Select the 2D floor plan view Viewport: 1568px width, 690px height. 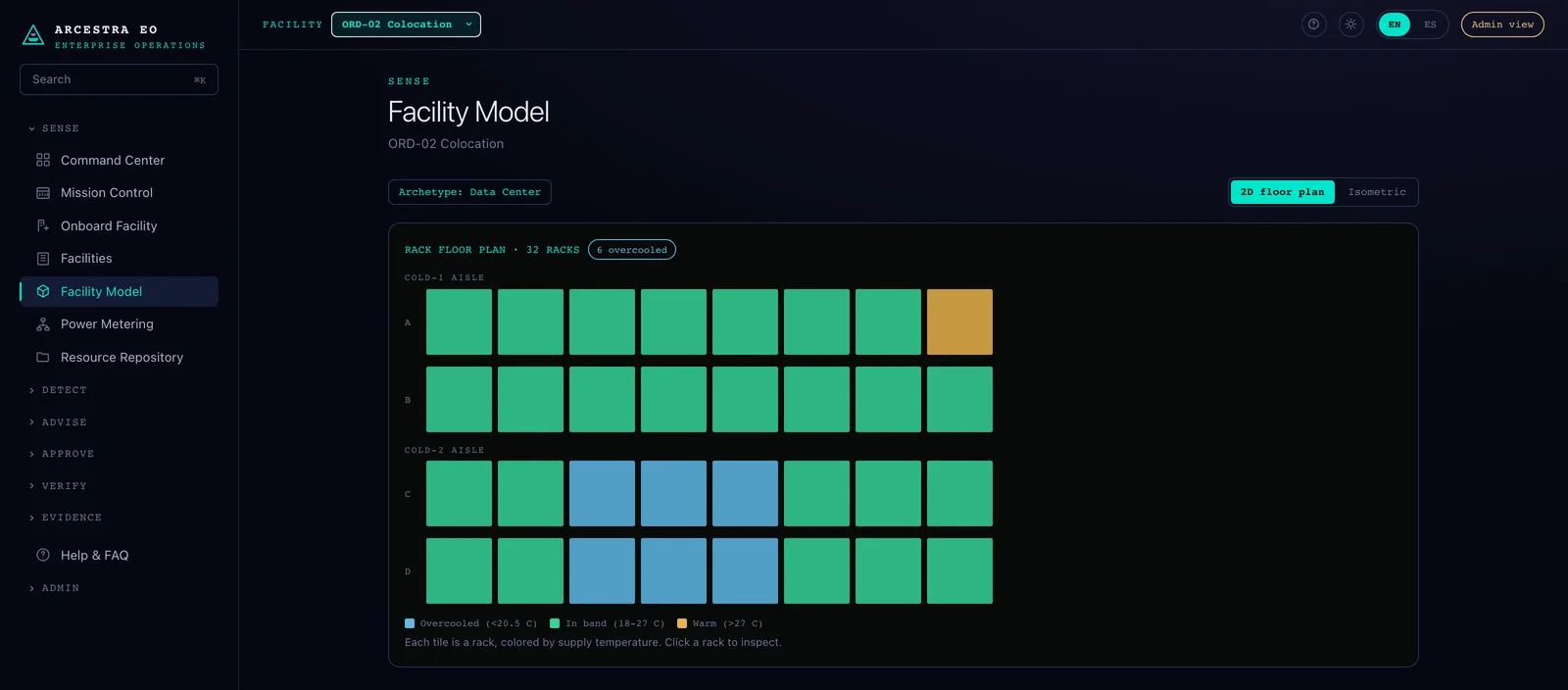pos(1282,192)
